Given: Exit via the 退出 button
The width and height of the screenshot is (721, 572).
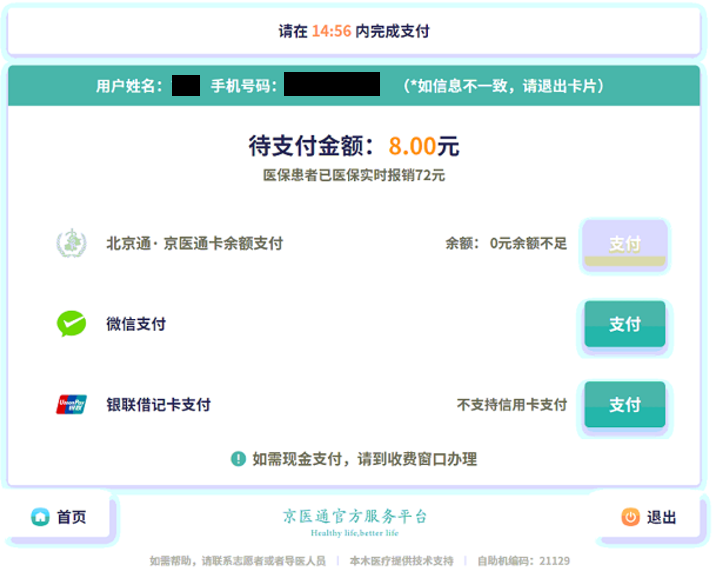Looking at the screenshot, I should (x=649, y=517).
